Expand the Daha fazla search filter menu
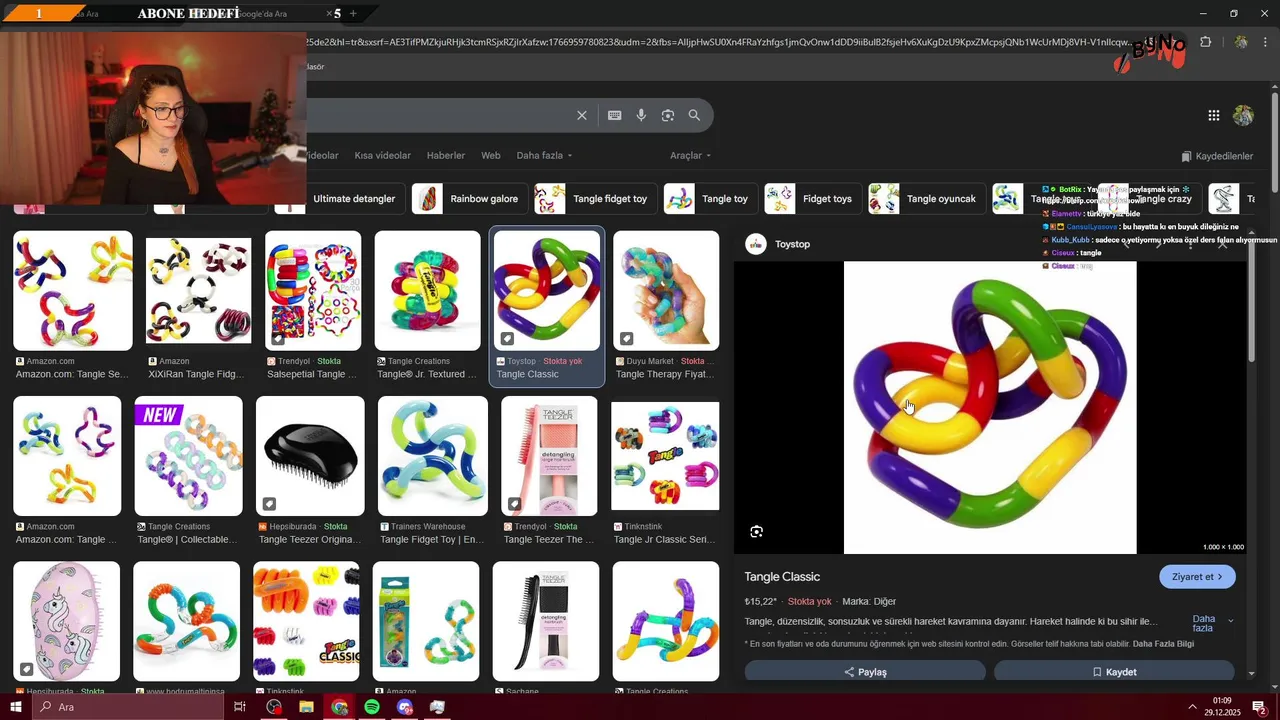 [x=544, y=156]
